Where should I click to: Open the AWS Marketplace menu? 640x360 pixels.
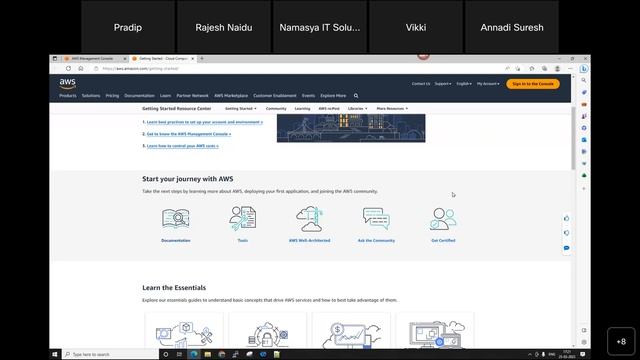point(231,96)
